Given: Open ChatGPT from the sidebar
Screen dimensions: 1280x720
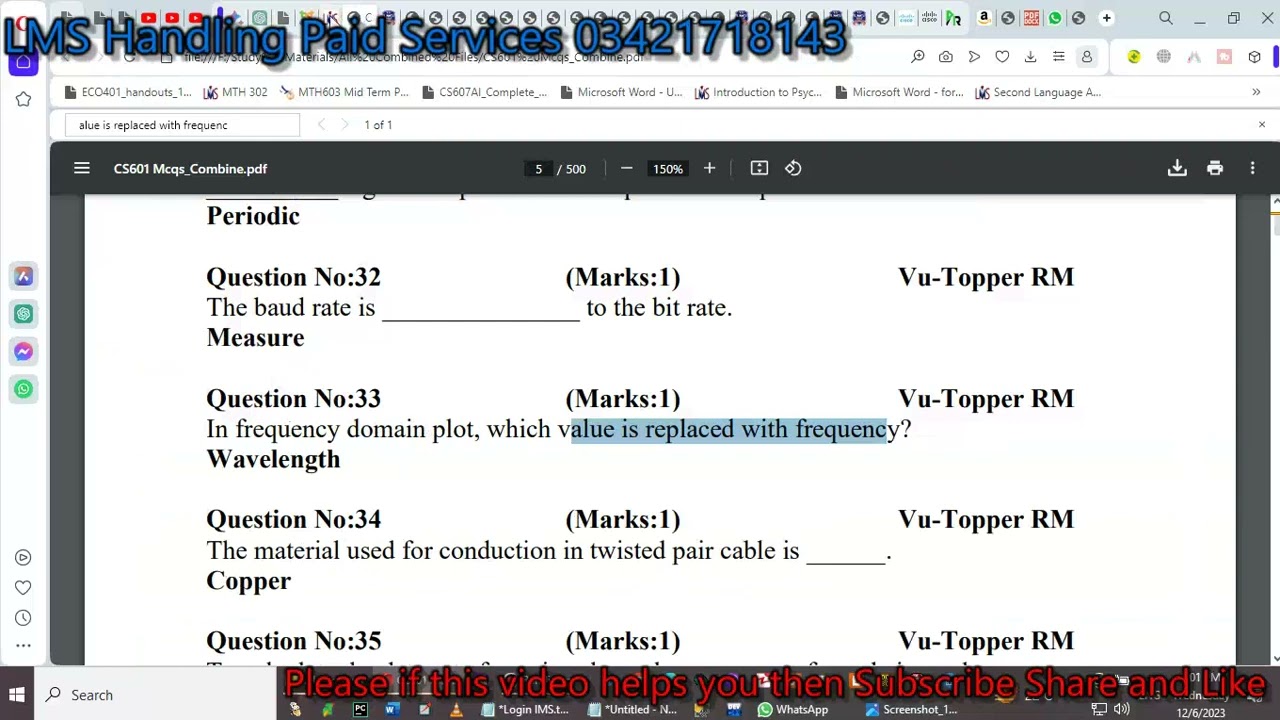Looking at the screenshot, I should pos(23,314).
